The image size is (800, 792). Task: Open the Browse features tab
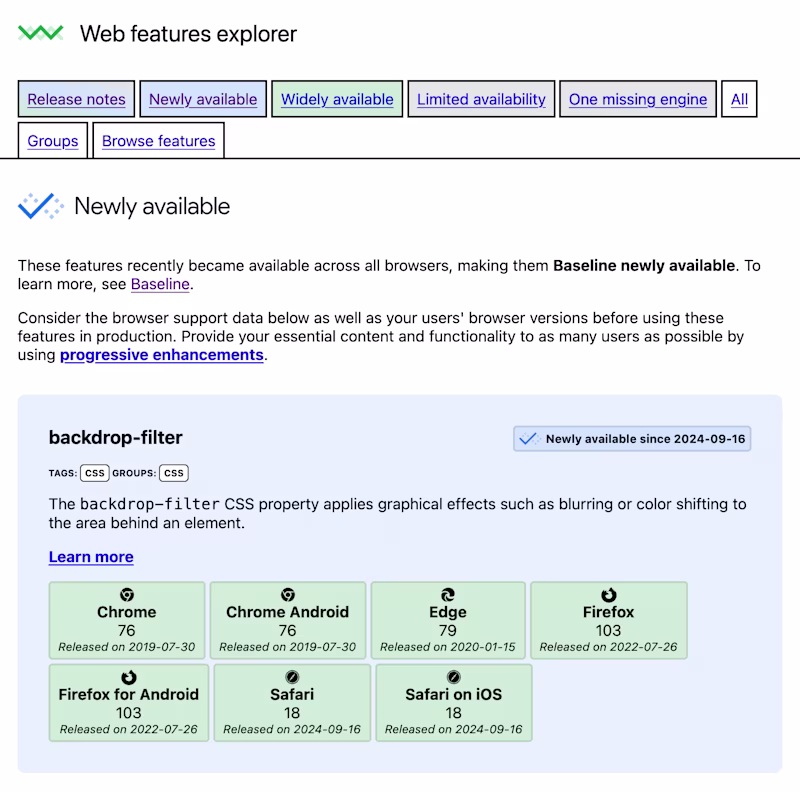coord(158,140)
